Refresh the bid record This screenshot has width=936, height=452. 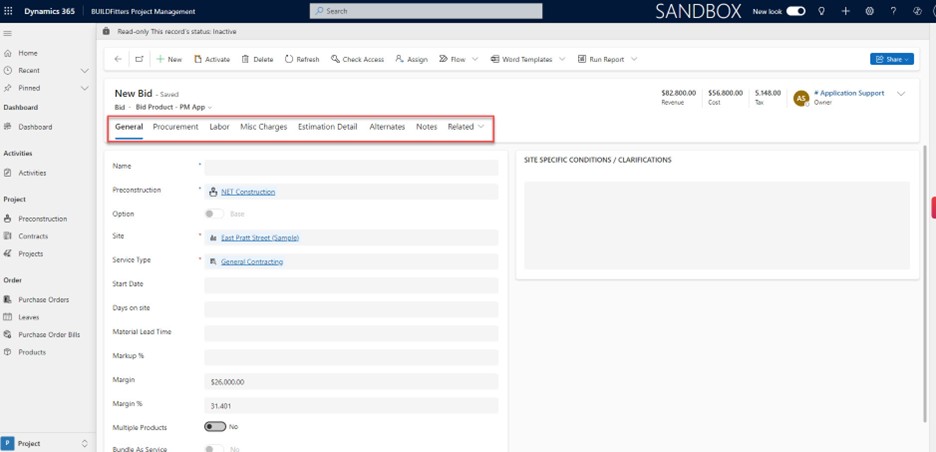[302, 59]
